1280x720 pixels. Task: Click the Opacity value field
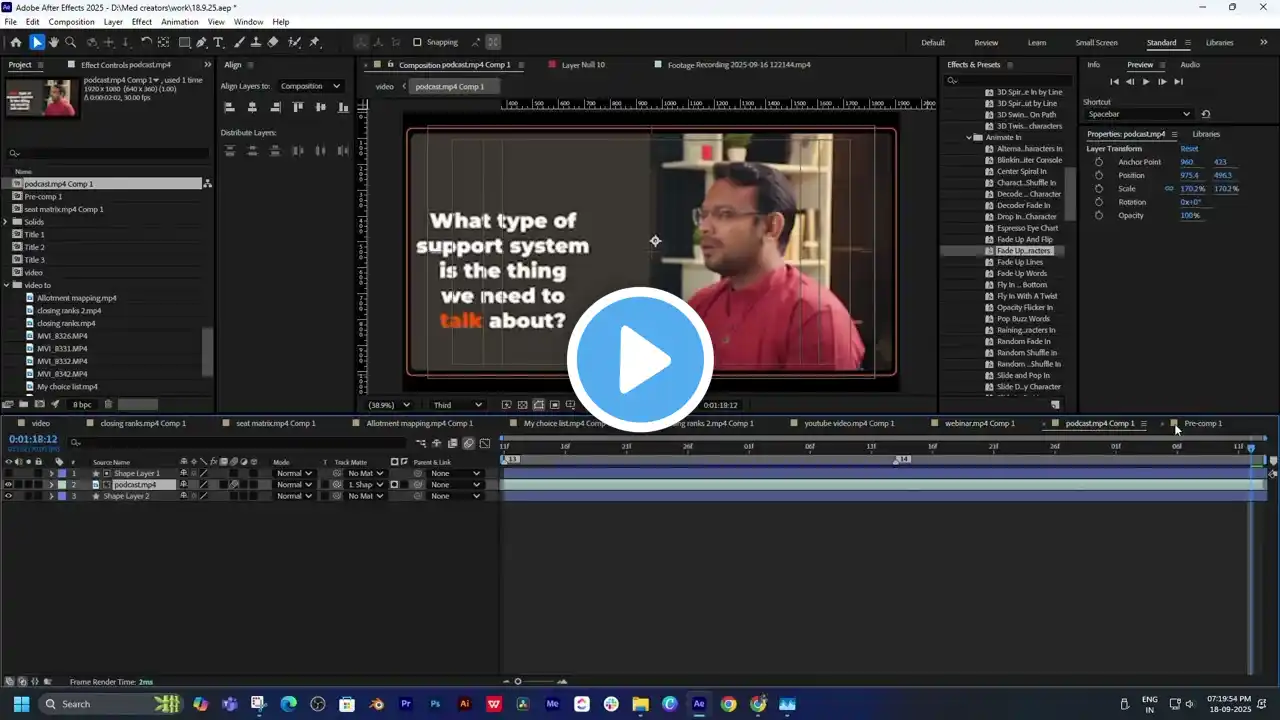[x=1190, y=216]
